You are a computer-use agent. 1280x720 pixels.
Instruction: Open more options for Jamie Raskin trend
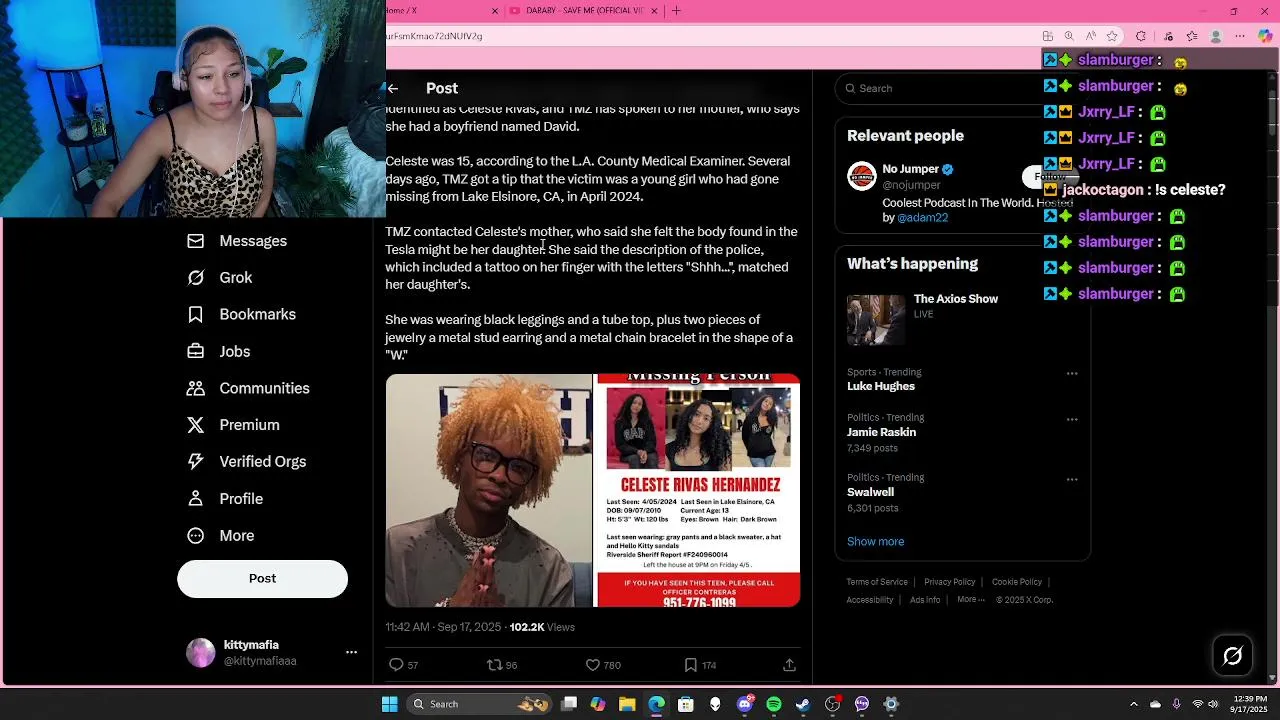coord(1072,419)
